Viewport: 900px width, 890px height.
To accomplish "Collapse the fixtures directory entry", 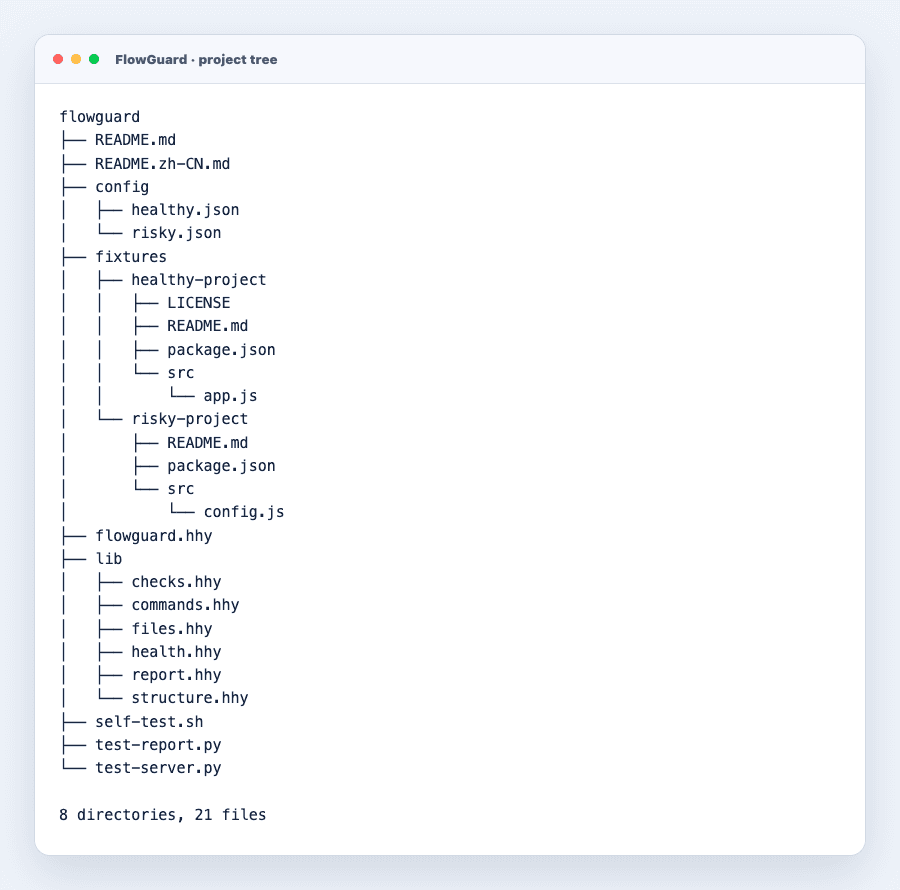I will click(x=131, y=256).
